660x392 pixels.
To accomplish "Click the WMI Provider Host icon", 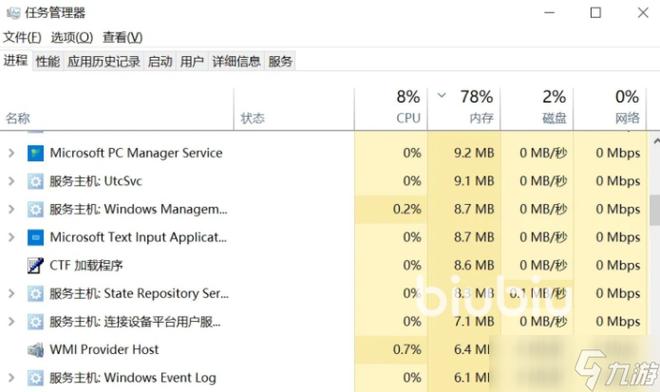I will click(35, 350).
